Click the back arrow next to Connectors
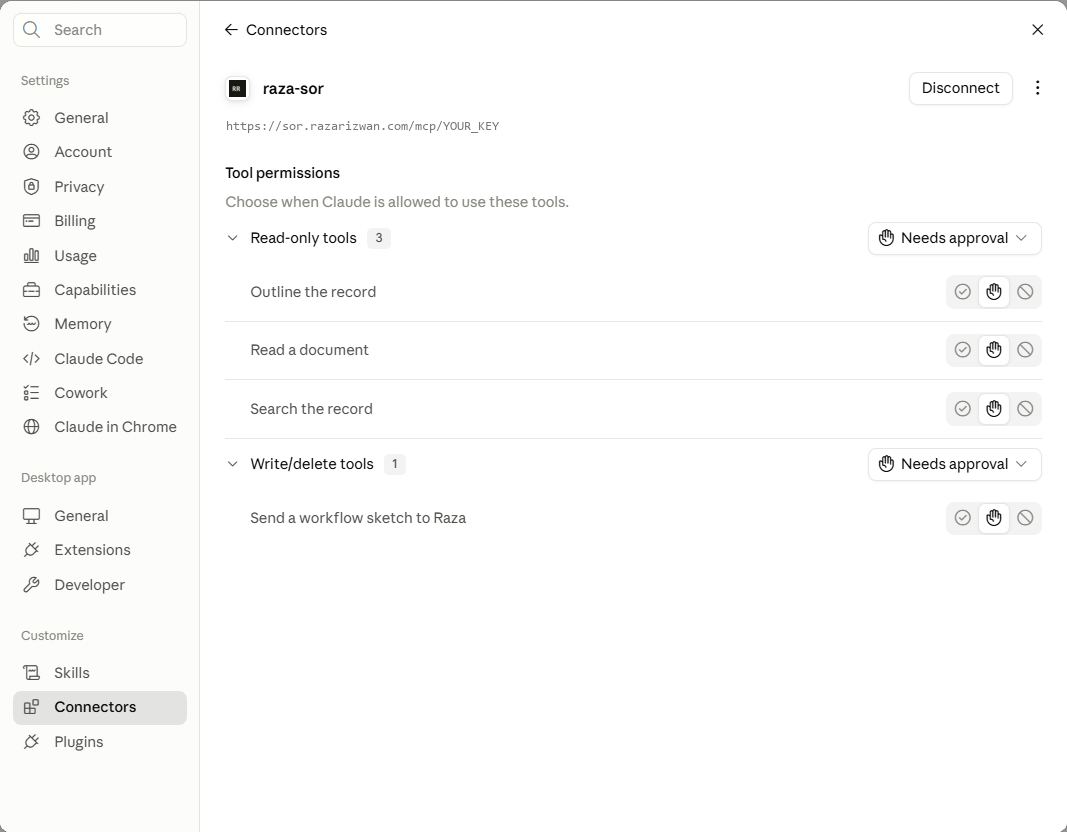Image resolution: width=1067 pixels, height=832 pixels. pyautogui.click(x=231, y=30)
